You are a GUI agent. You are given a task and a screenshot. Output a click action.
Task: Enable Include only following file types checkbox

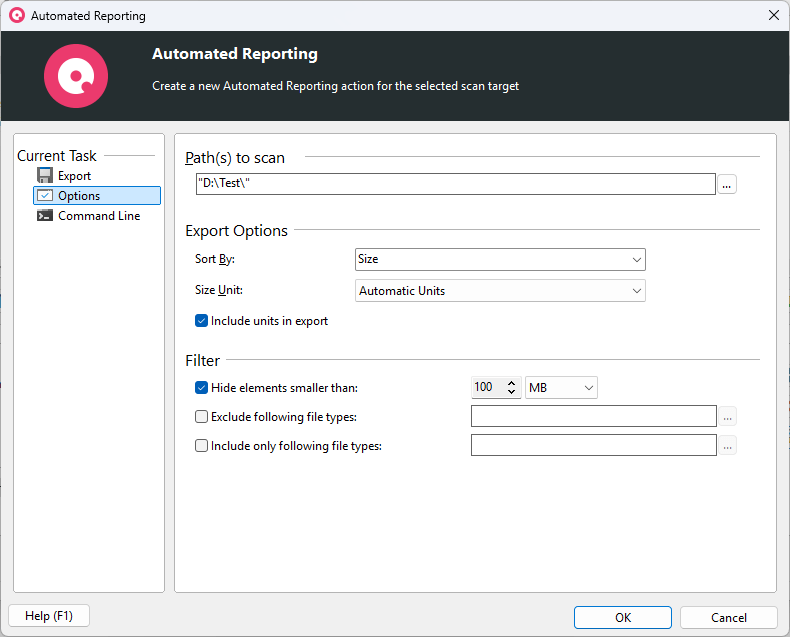pos(201,446)
